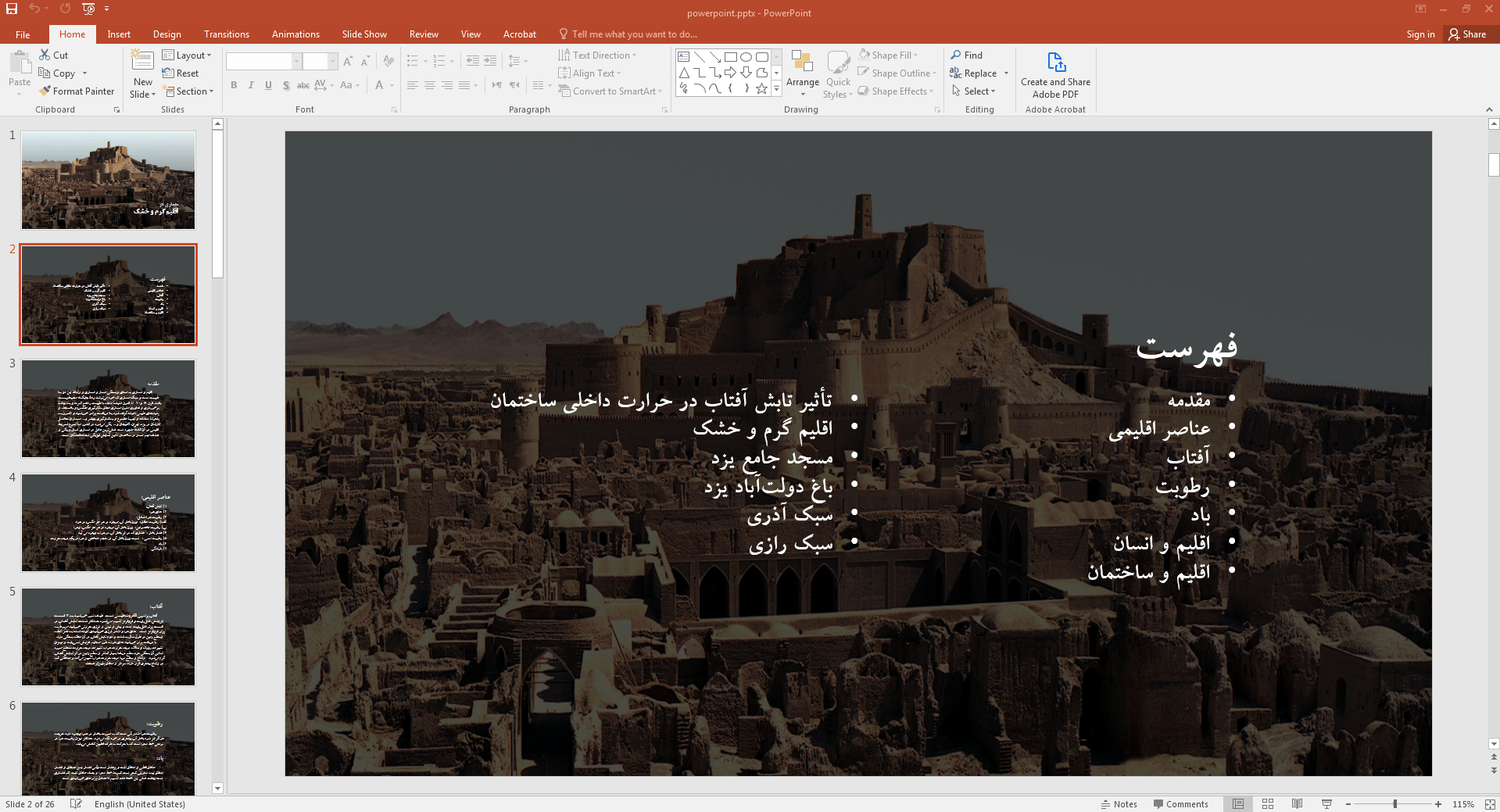1500x812 pixels.
Task: Open the Transitions tab
Action: [226, 34]
